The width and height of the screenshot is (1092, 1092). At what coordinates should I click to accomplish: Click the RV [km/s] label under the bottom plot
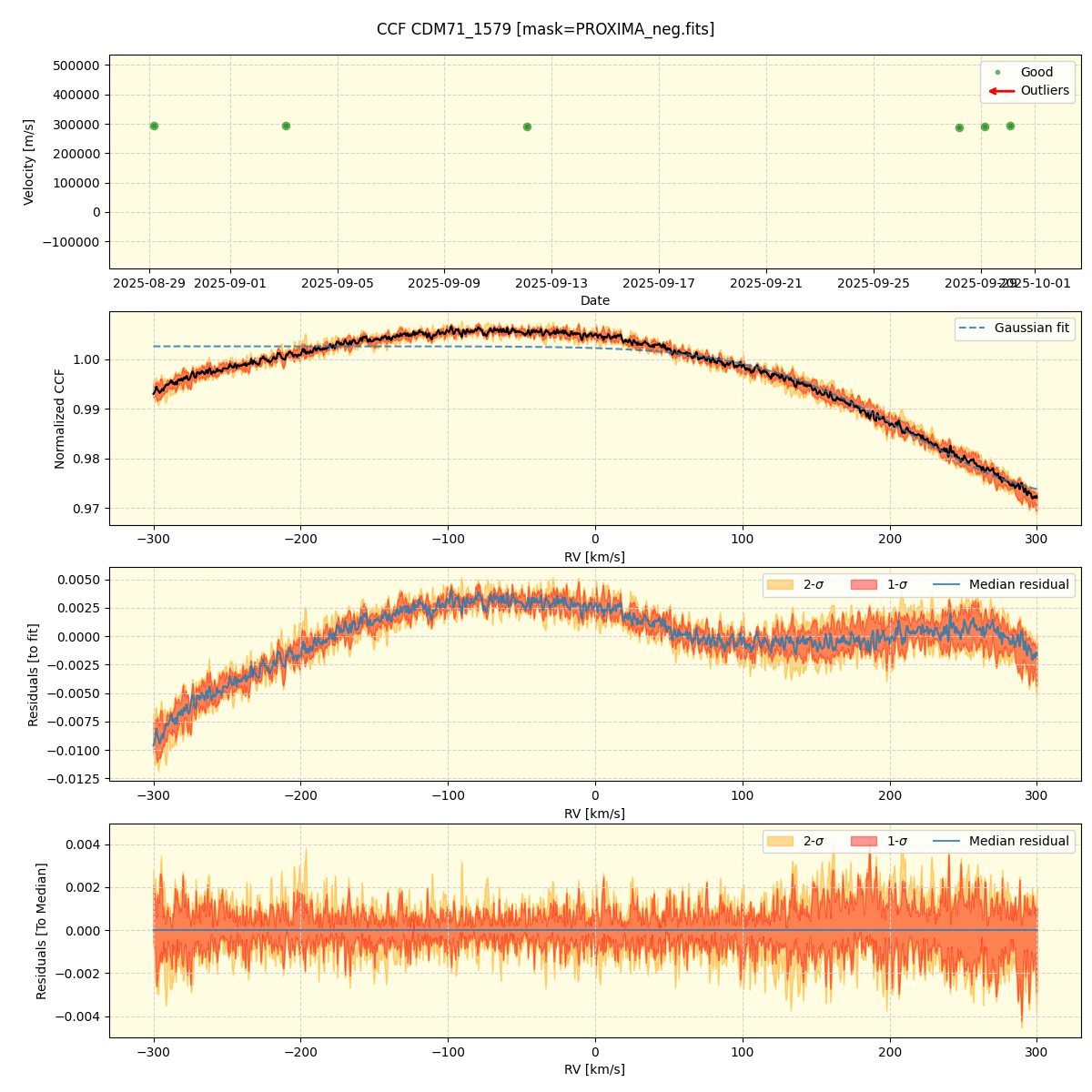pos(595,1070)
